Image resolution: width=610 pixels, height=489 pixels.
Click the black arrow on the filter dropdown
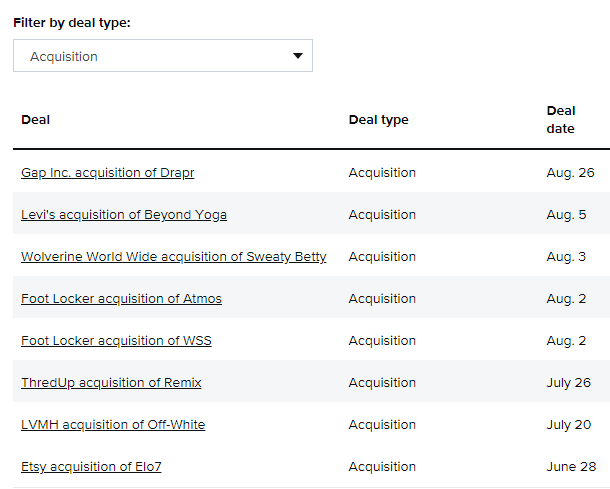click(x=297, y=56)
